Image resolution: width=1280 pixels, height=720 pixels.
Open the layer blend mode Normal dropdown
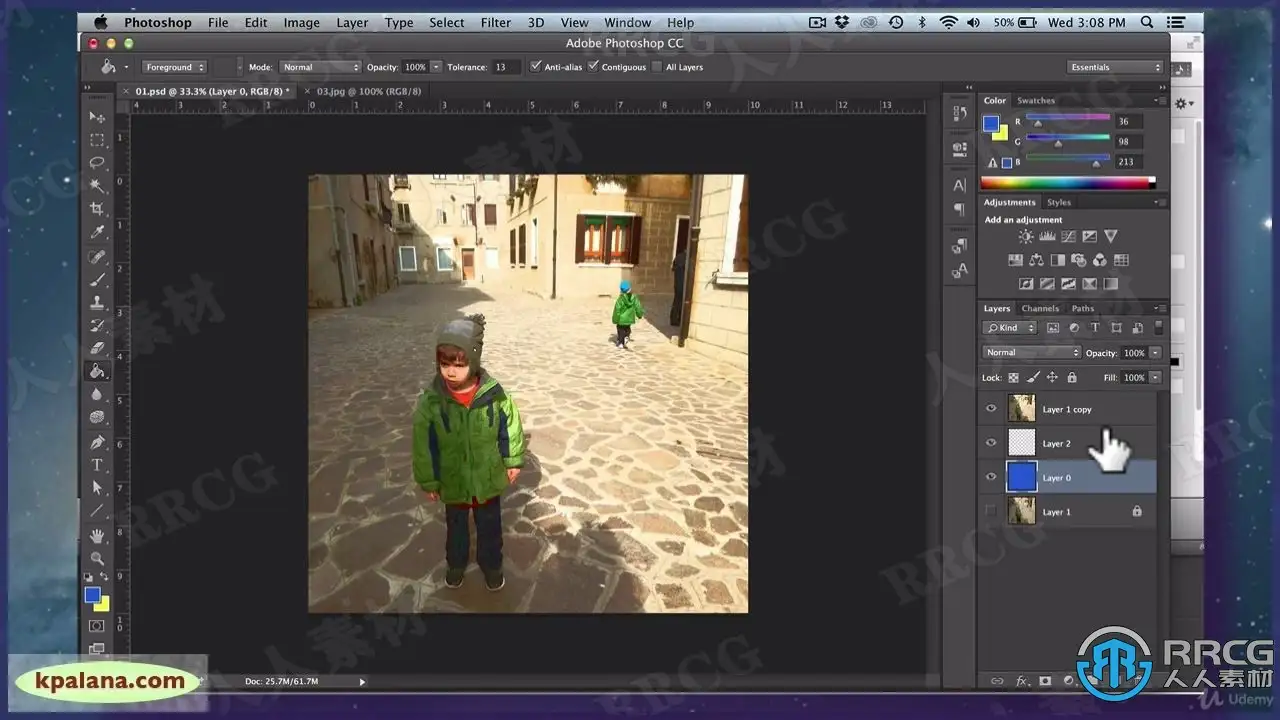(x=1032, y=352)
